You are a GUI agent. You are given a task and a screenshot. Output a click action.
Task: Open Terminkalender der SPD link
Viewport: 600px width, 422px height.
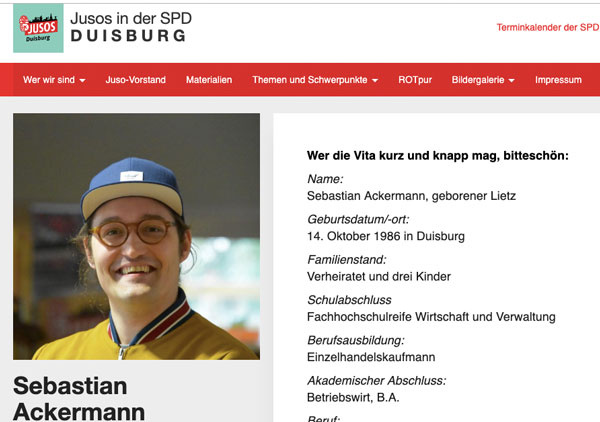click(548, 27)
